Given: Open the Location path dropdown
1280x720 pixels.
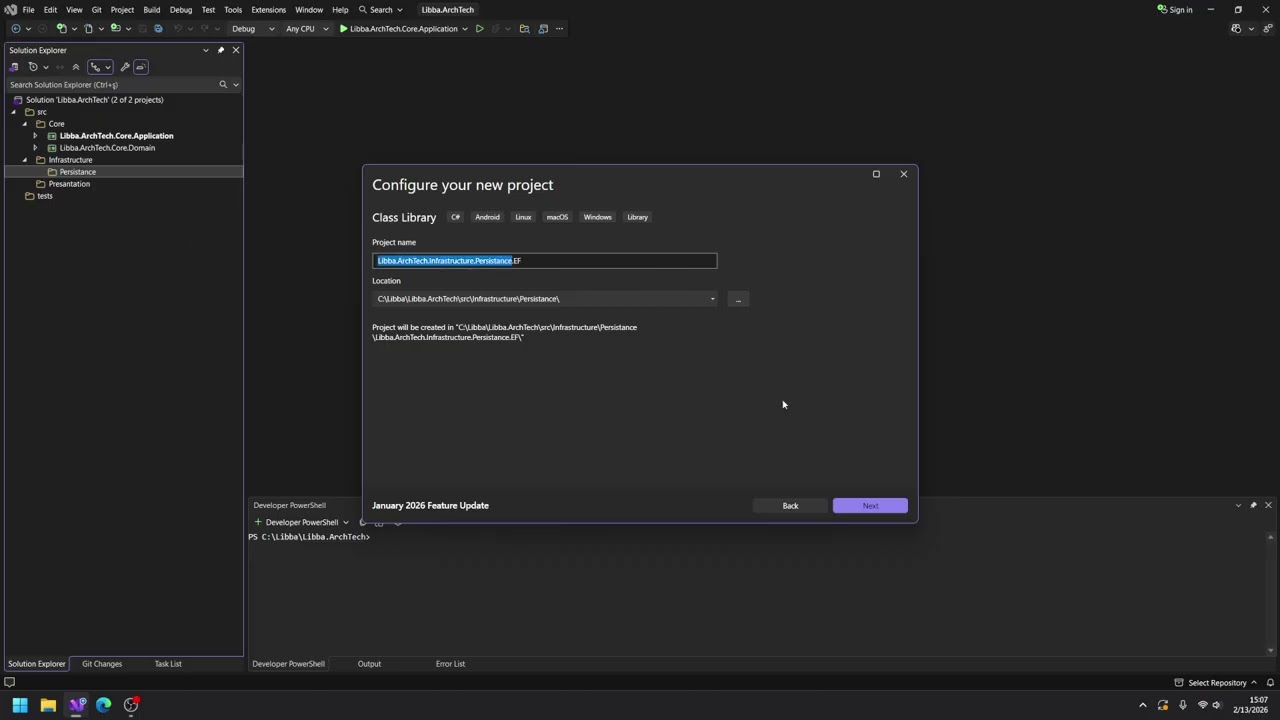Looking at the screenshot, I should click(712, 299).
